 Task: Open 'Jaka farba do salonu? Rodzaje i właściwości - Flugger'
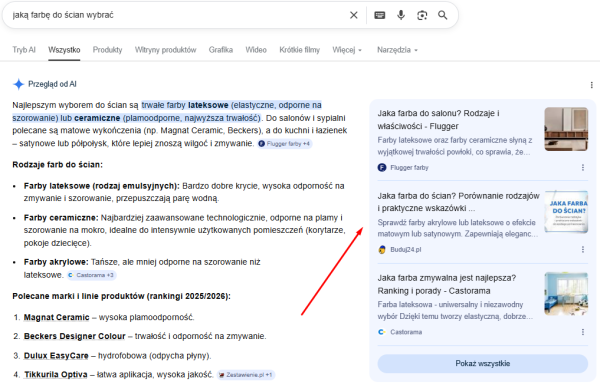click(x=439, y=119)
